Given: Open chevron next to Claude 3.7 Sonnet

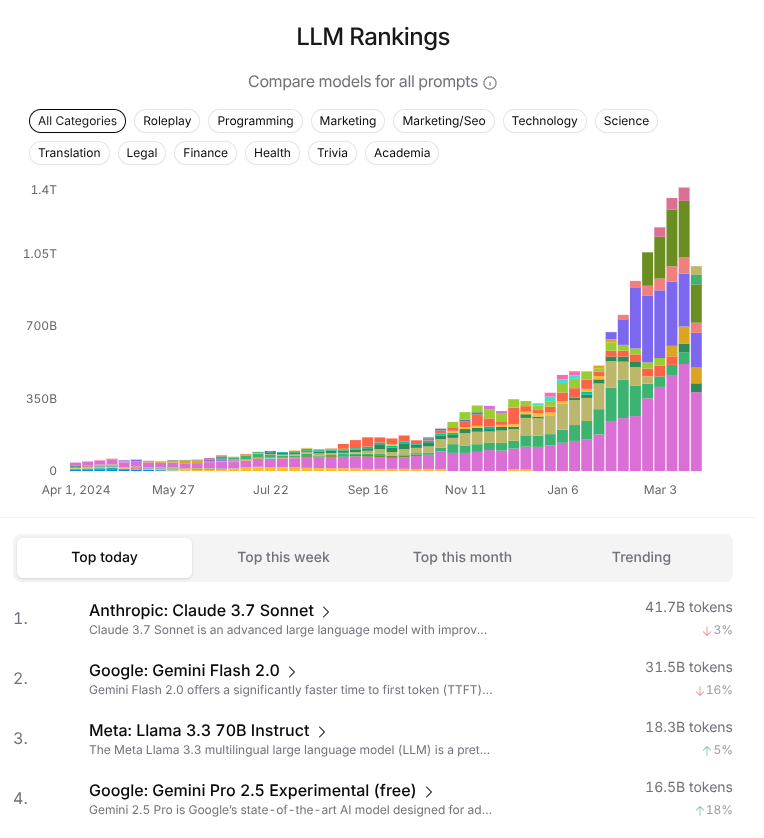Looking at the screenshot, I should pyautogui.click(x=326, y=611).
